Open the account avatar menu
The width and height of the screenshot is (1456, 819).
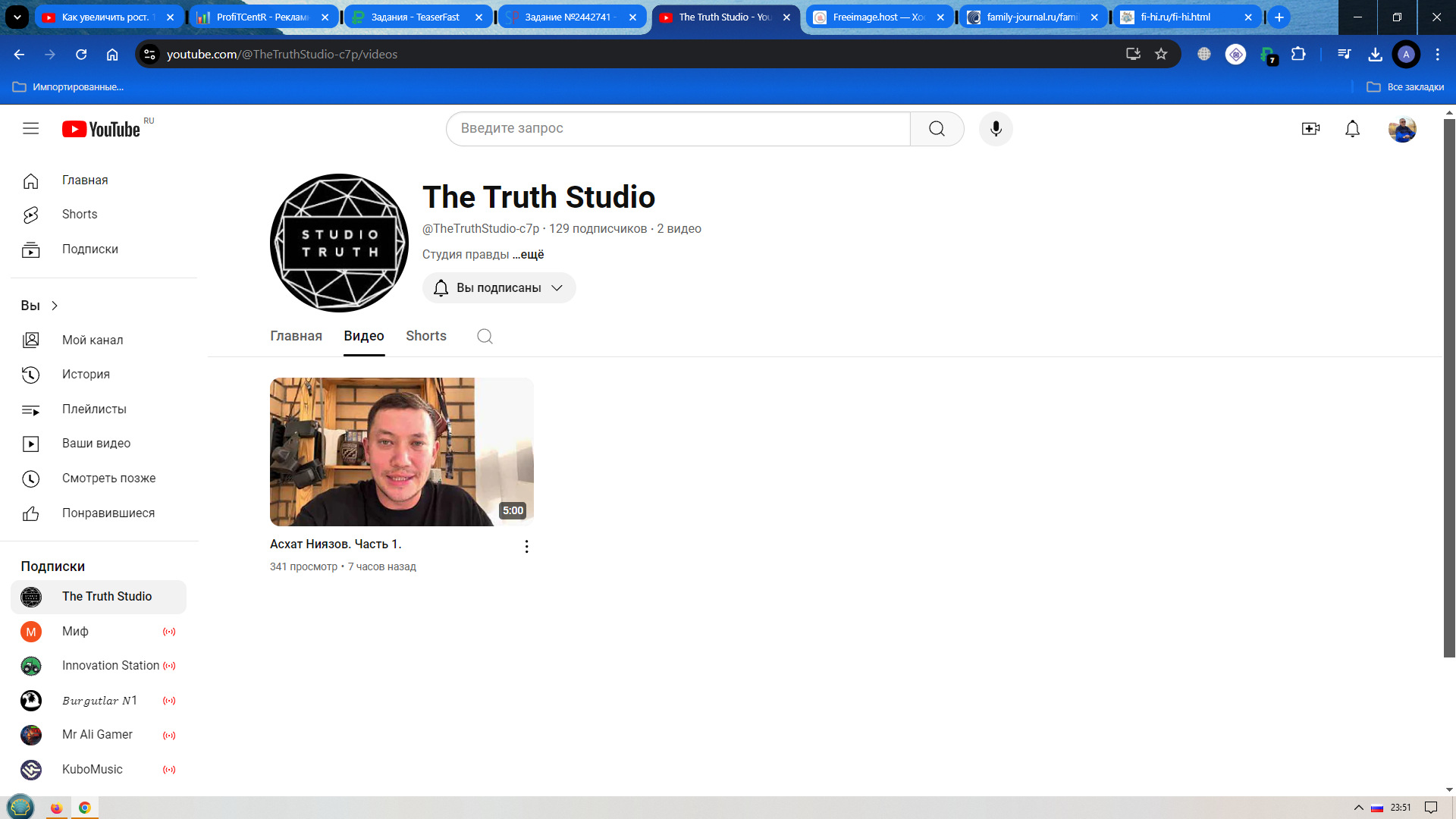(1402, 129)
